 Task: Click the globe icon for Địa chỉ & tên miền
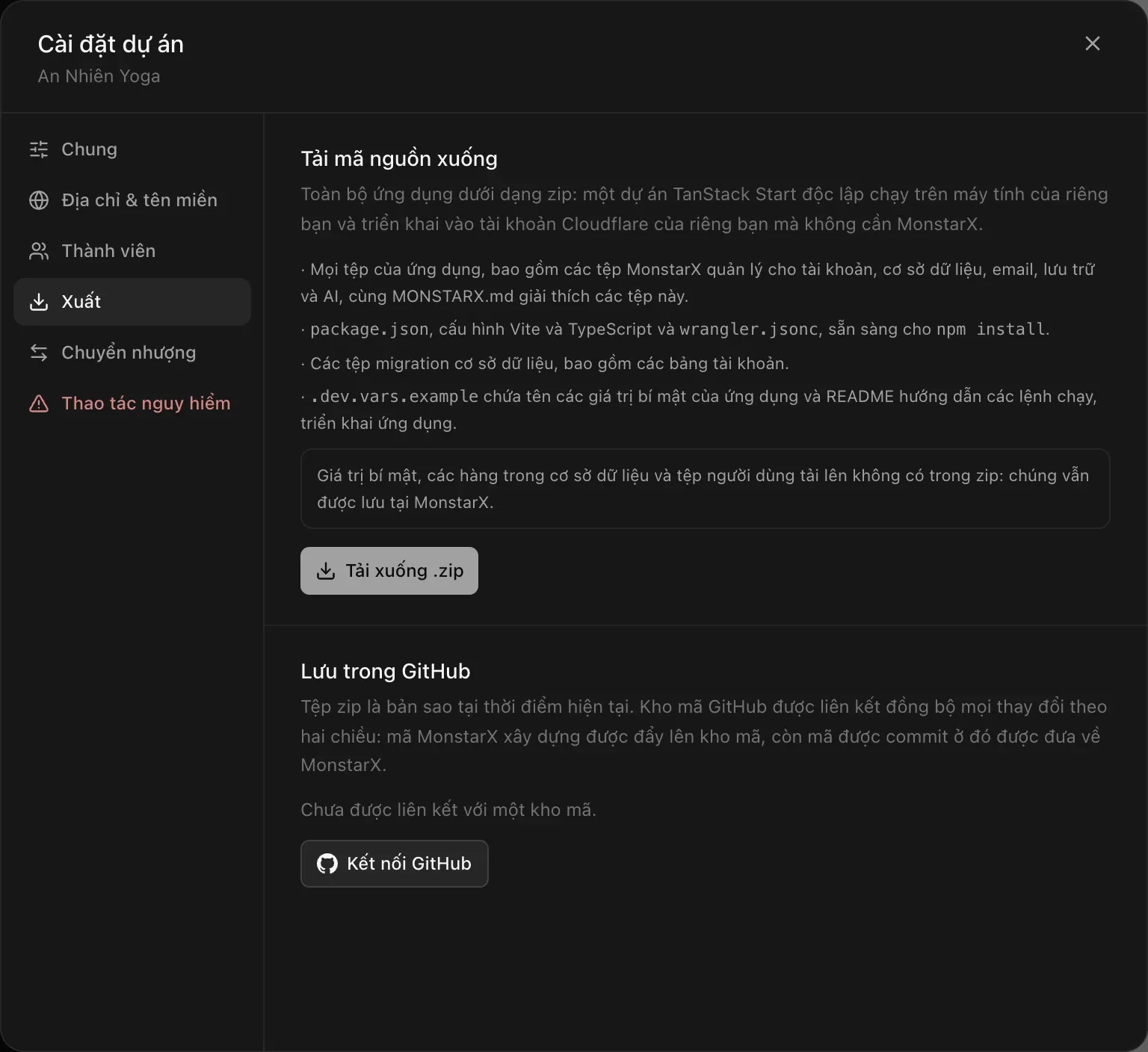click(39, 200)
